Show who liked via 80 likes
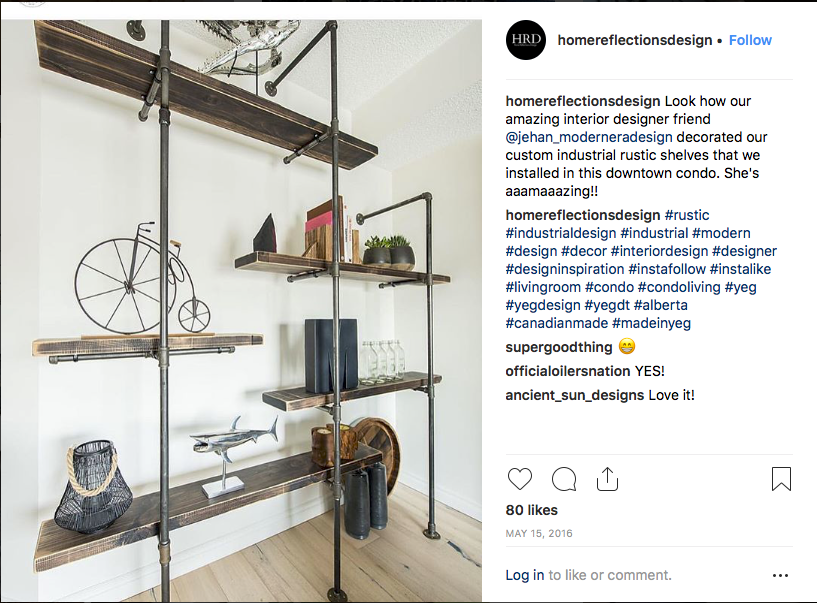Image resolution: width=817 pixels, height=603 pixels. [531, 510]
